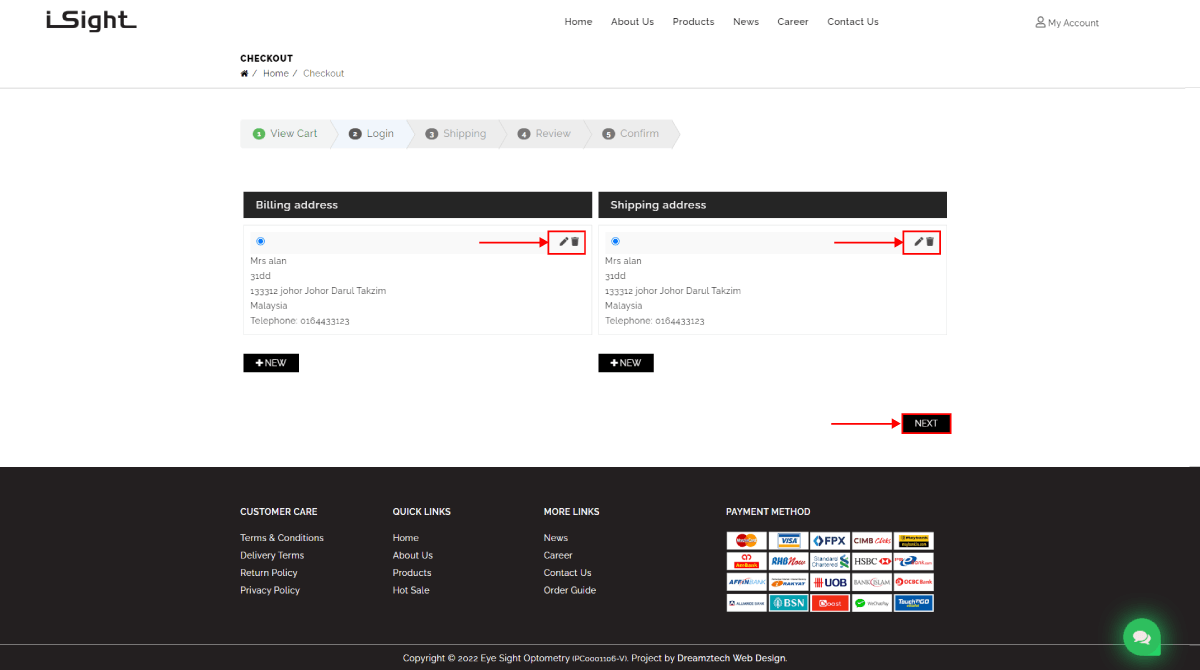Open footer Career link
Image resolution: width=1200 pixels, height=670 pixels.
tap(558, 556)
